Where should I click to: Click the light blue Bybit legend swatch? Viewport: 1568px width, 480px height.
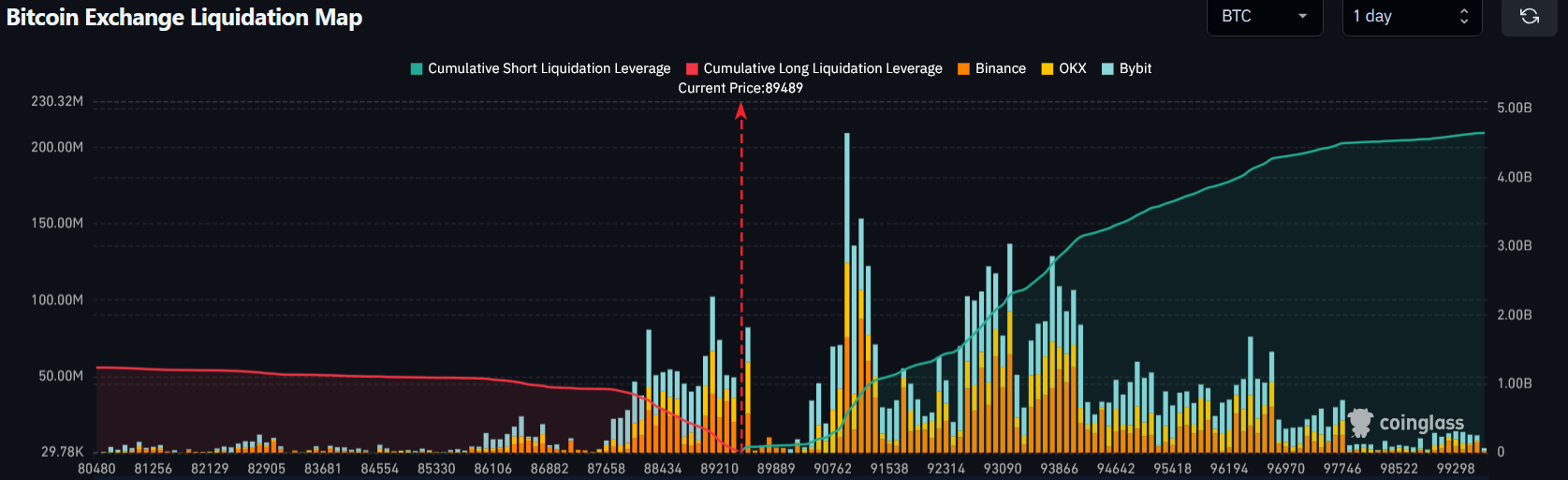(x=1108, y=68)
